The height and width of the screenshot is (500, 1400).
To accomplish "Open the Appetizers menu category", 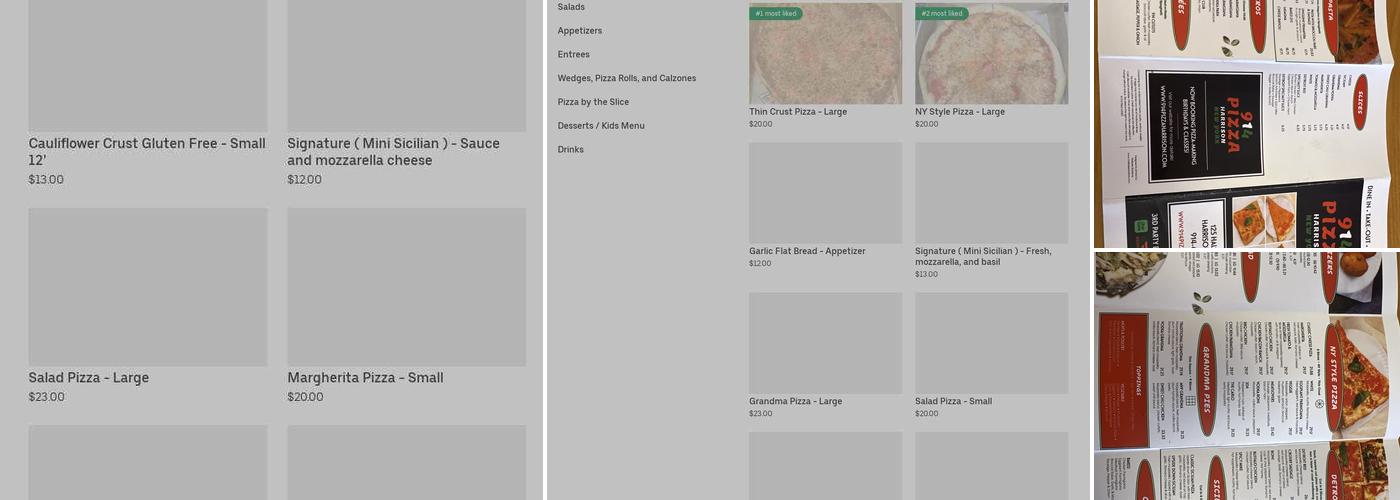I will click(x=580, y=31).
